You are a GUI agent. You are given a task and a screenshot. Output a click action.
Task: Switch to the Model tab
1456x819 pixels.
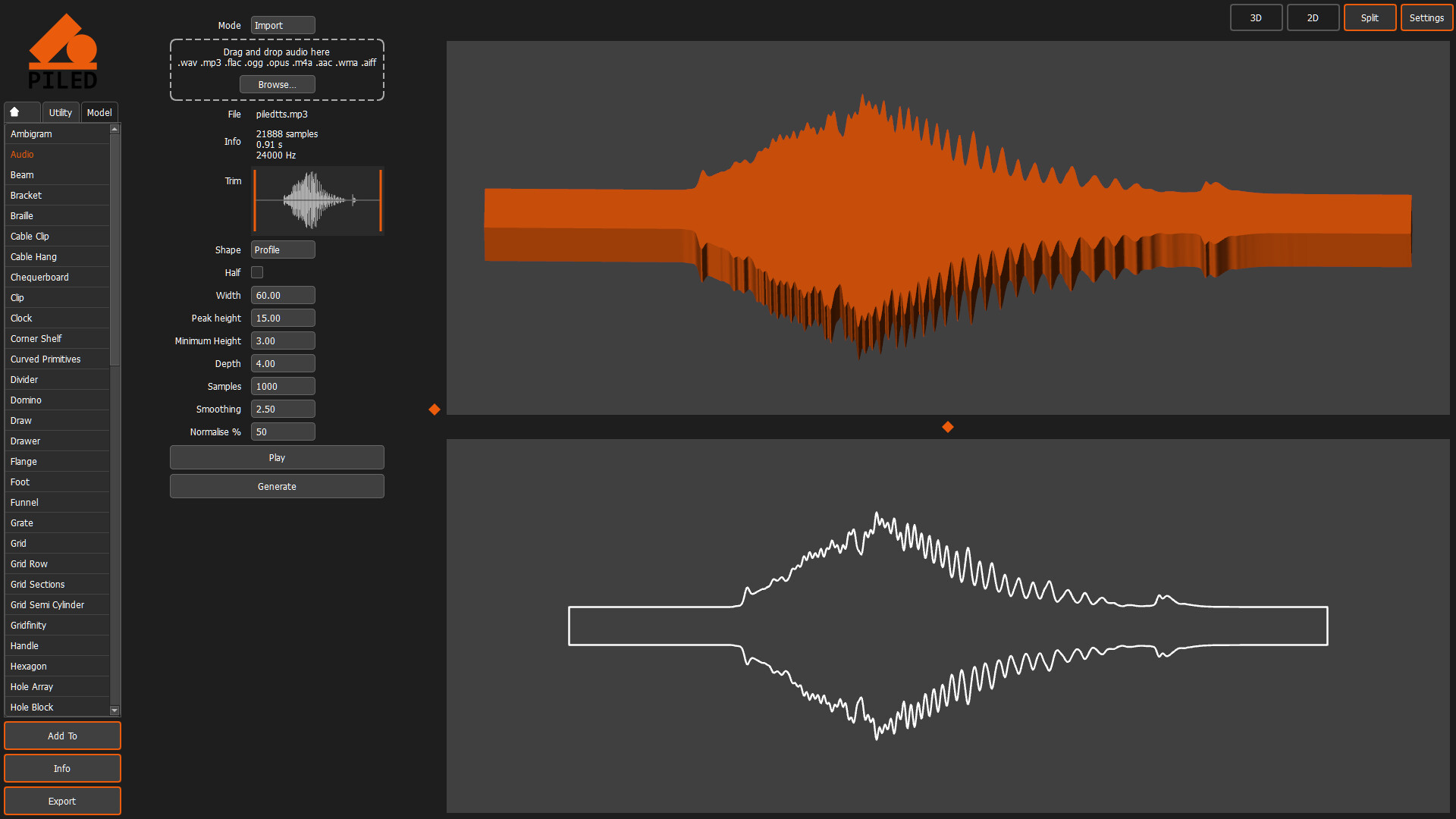point(99,112)
